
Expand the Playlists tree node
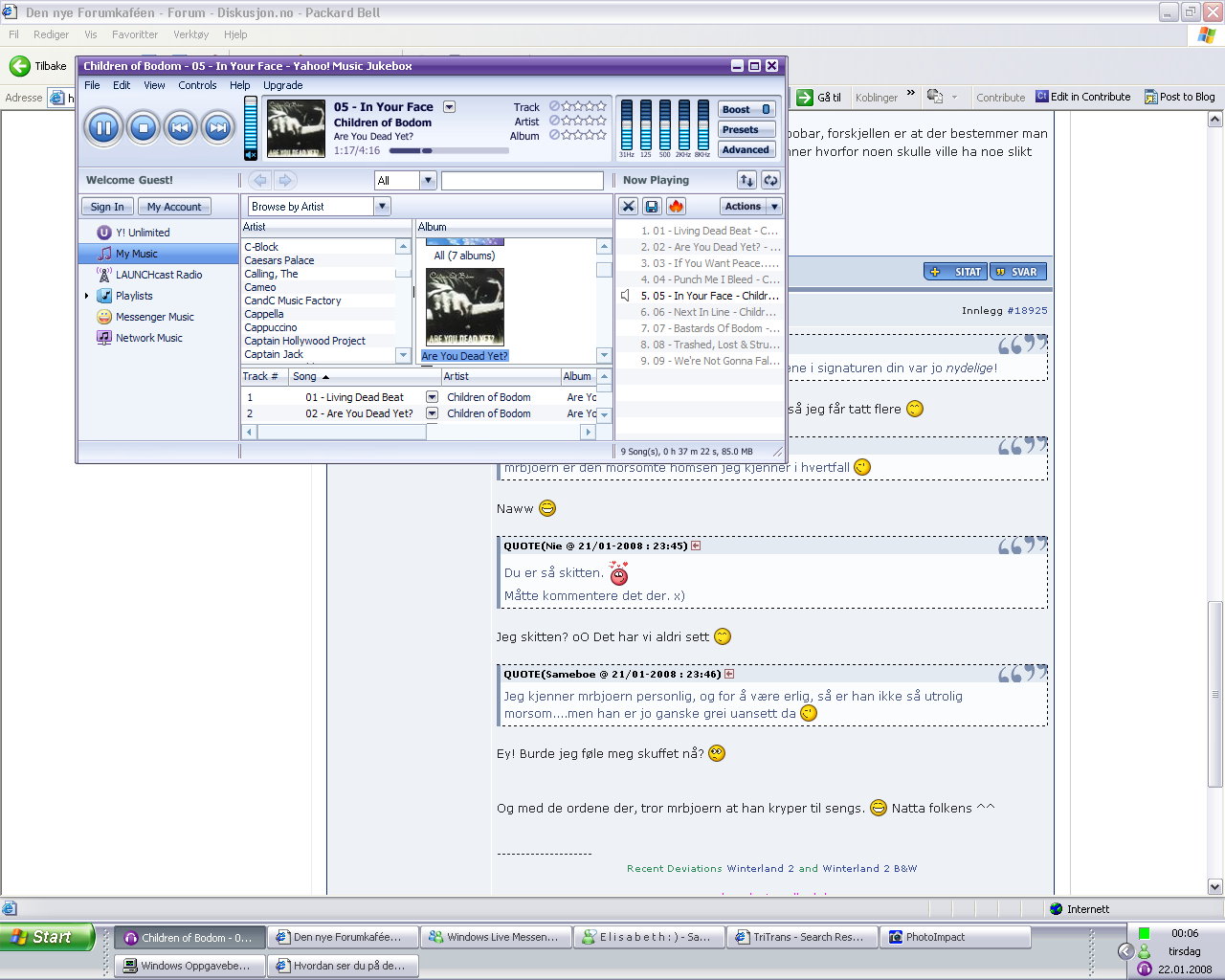pos(87,296)
